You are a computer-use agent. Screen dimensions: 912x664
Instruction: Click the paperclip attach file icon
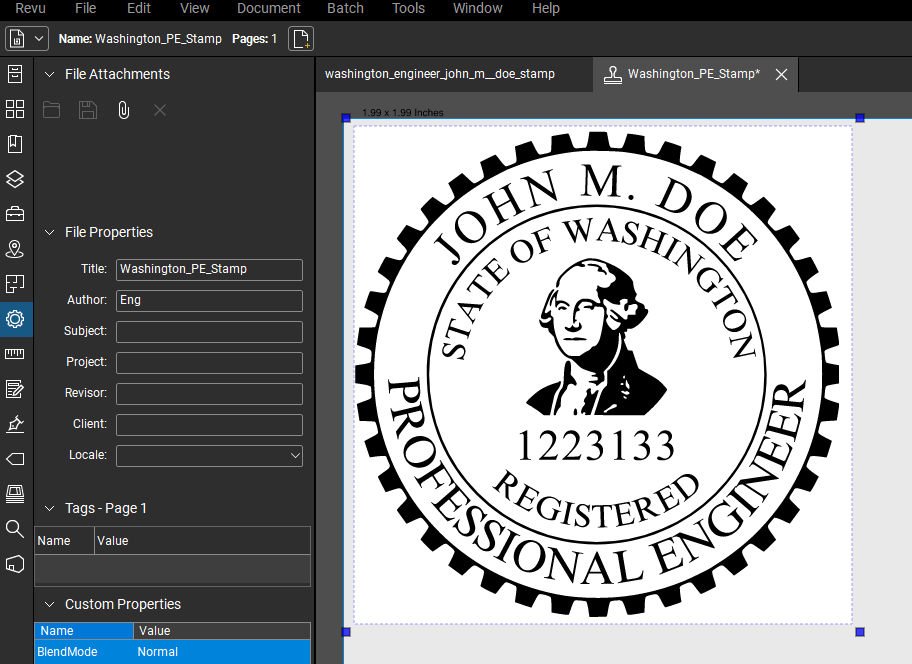pos(123,110)
